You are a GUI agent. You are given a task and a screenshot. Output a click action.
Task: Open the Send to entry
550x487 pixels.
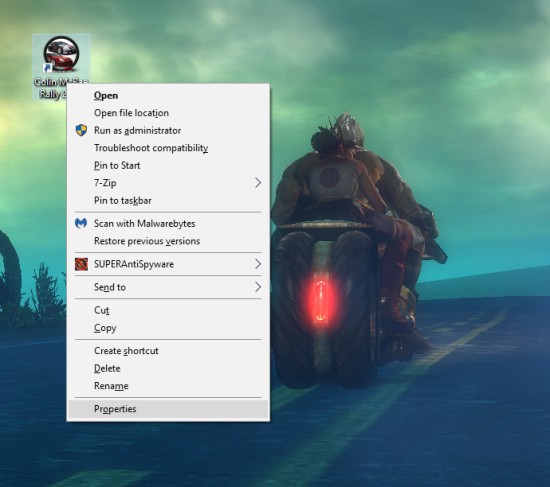(x=168, y=287)
